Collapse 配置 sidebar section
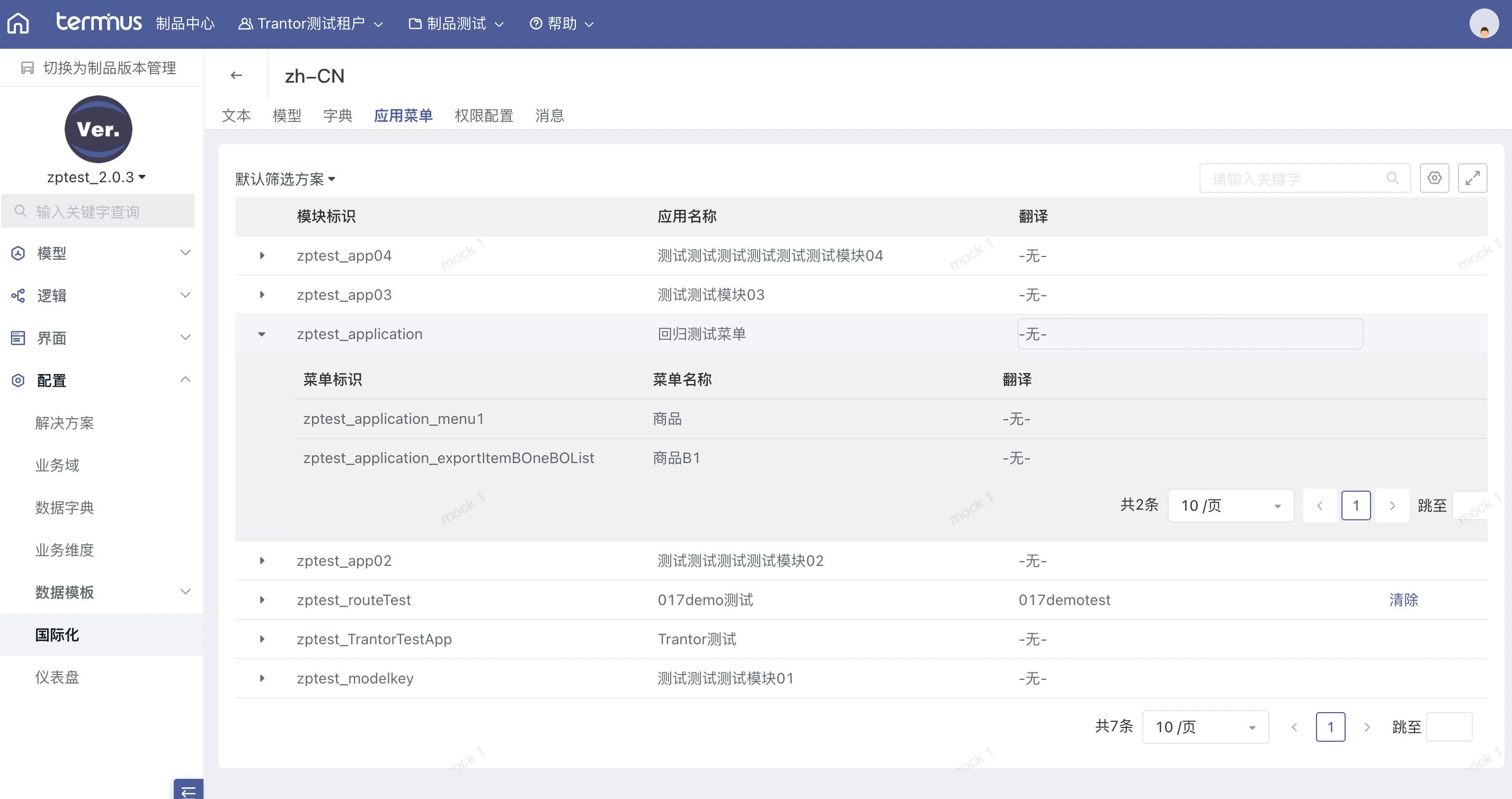Image resolution: width=1512 pixels, height=799 pixels. 185,380
